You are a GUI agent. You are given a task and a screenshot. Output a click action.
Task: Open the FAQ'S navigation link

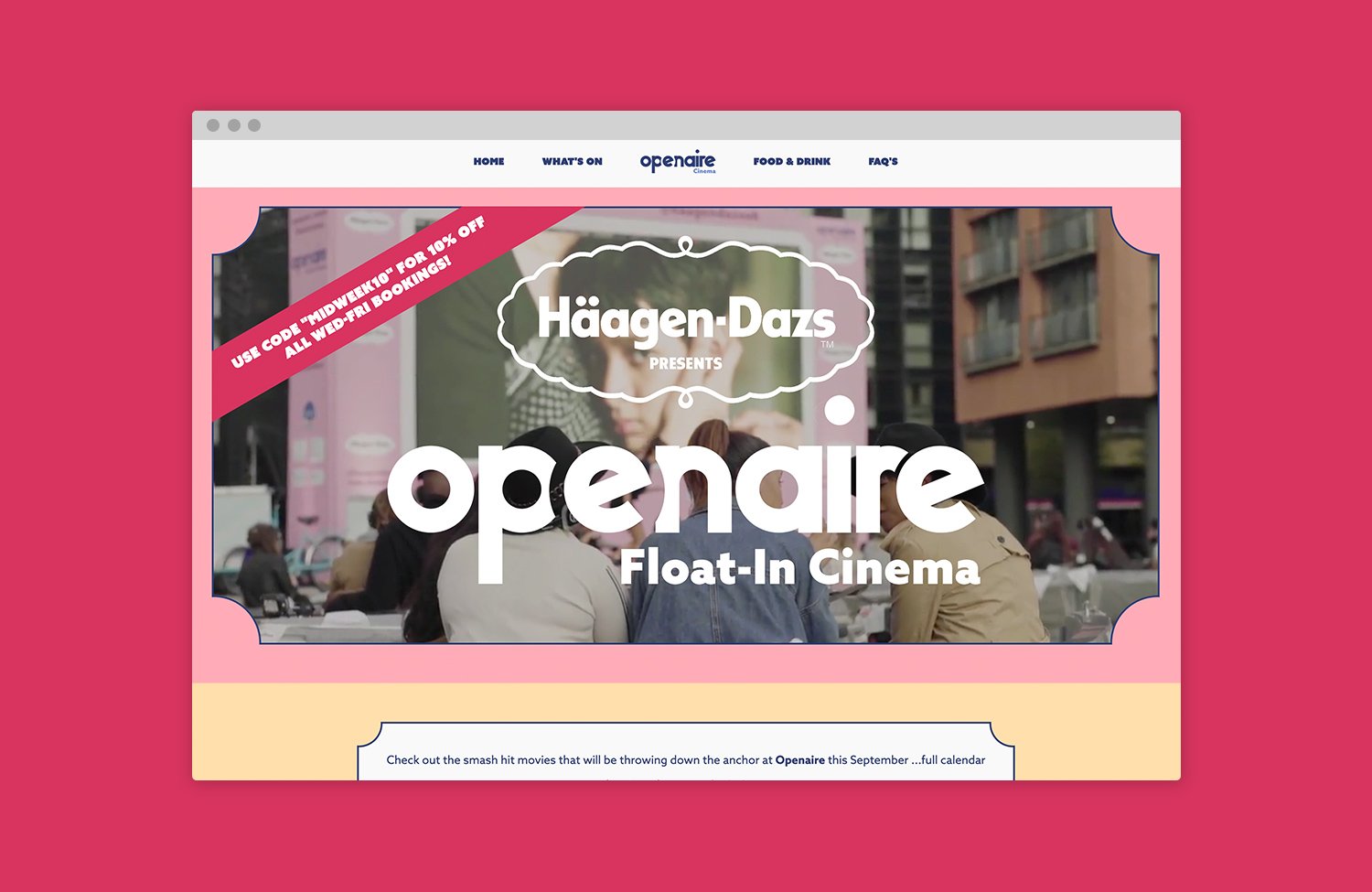pyautogui.click(x=883, y=161)
